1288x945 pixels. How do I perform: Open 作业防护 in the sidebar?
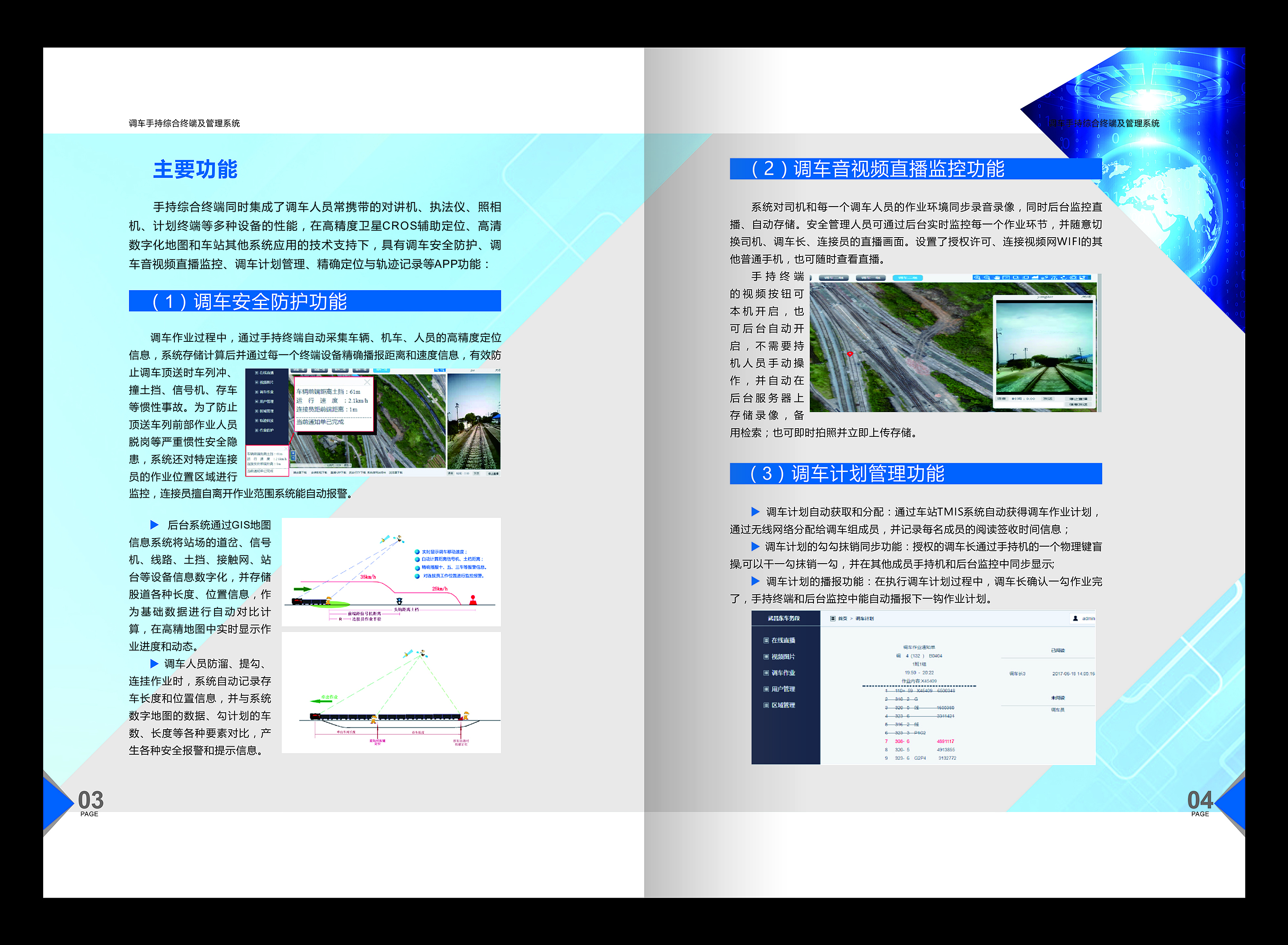(x=265, y=430)
